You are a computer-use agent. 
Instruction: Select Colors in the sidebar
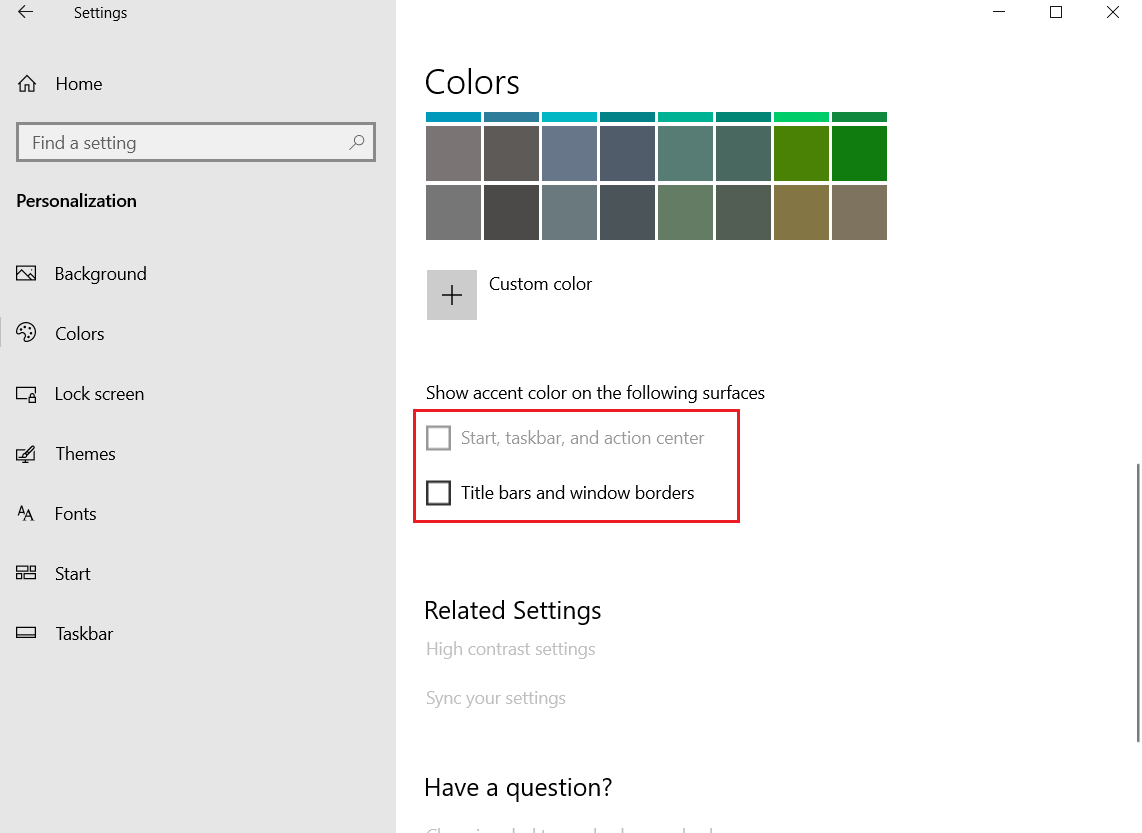tap(79, 333)
